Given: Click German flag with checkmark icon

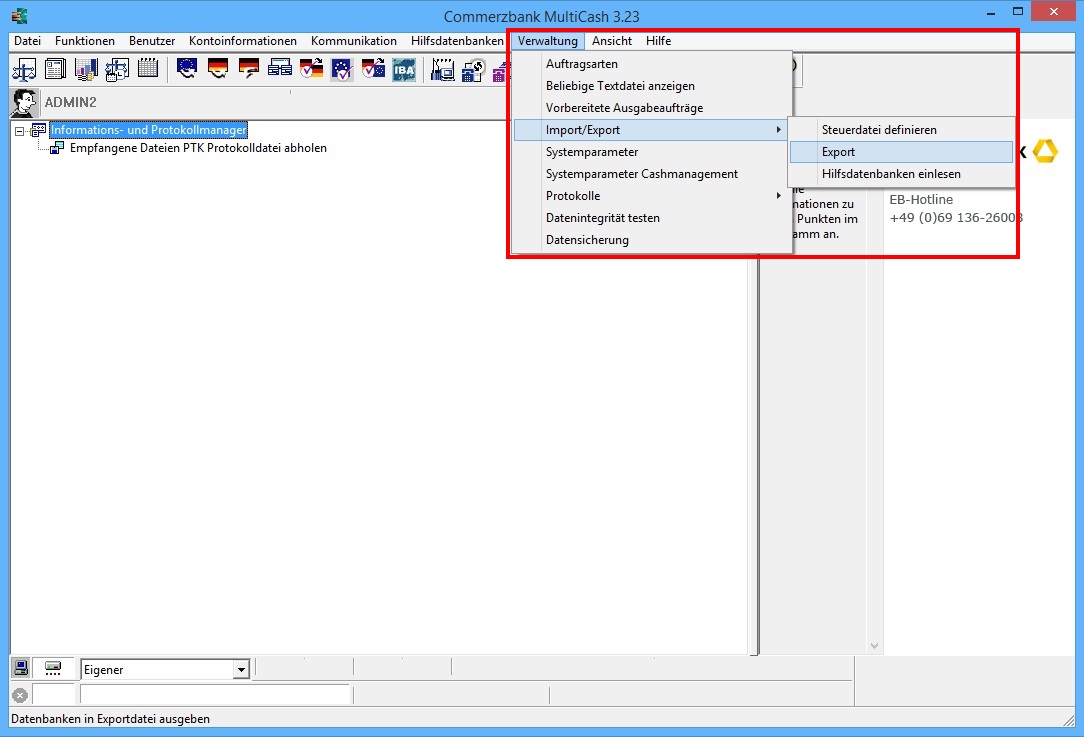Looking at the screenshot, I should pyautogui.click(x=311, y=69).
